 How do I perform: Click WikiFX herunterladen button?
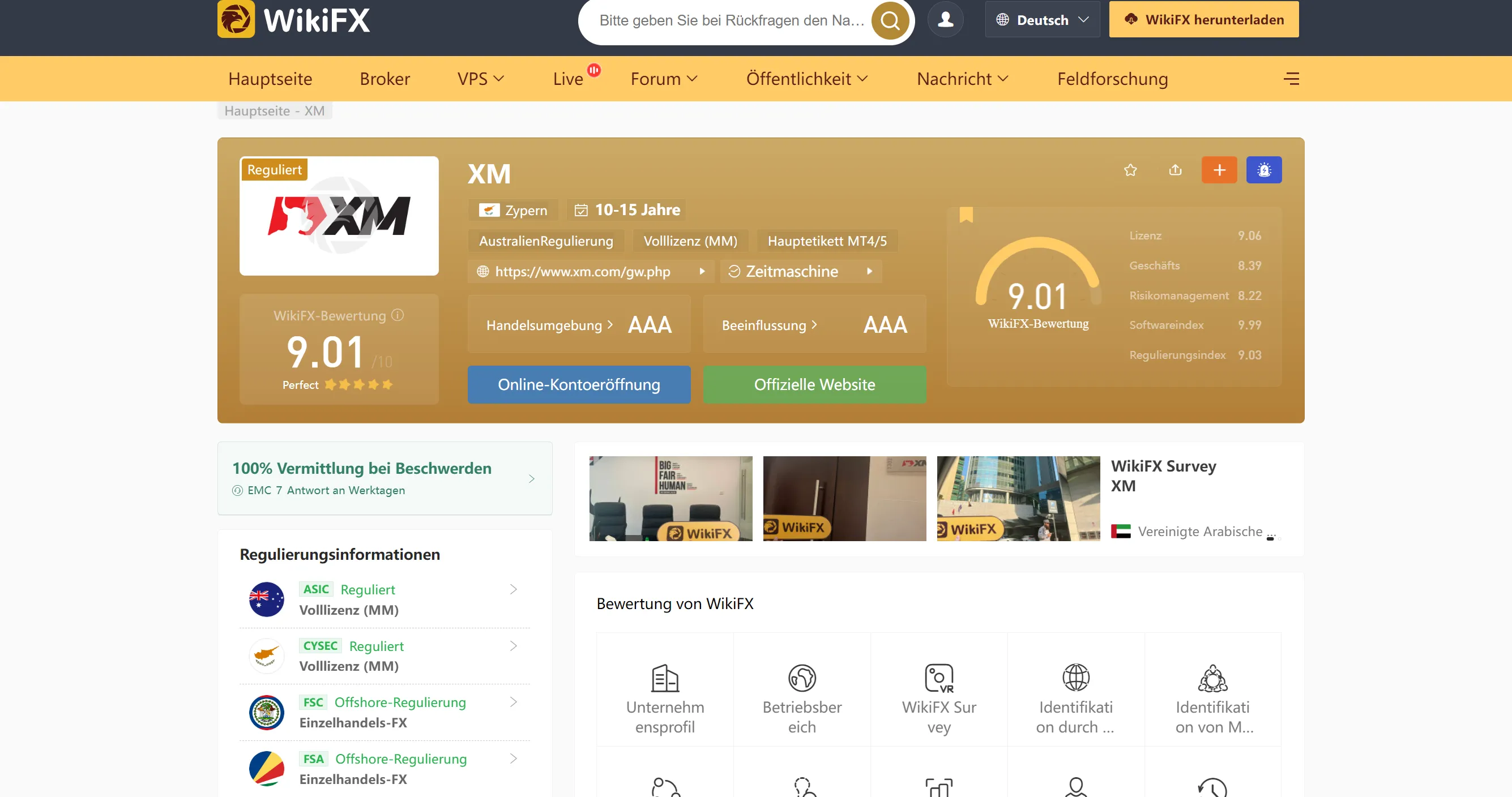[1203, 19]
